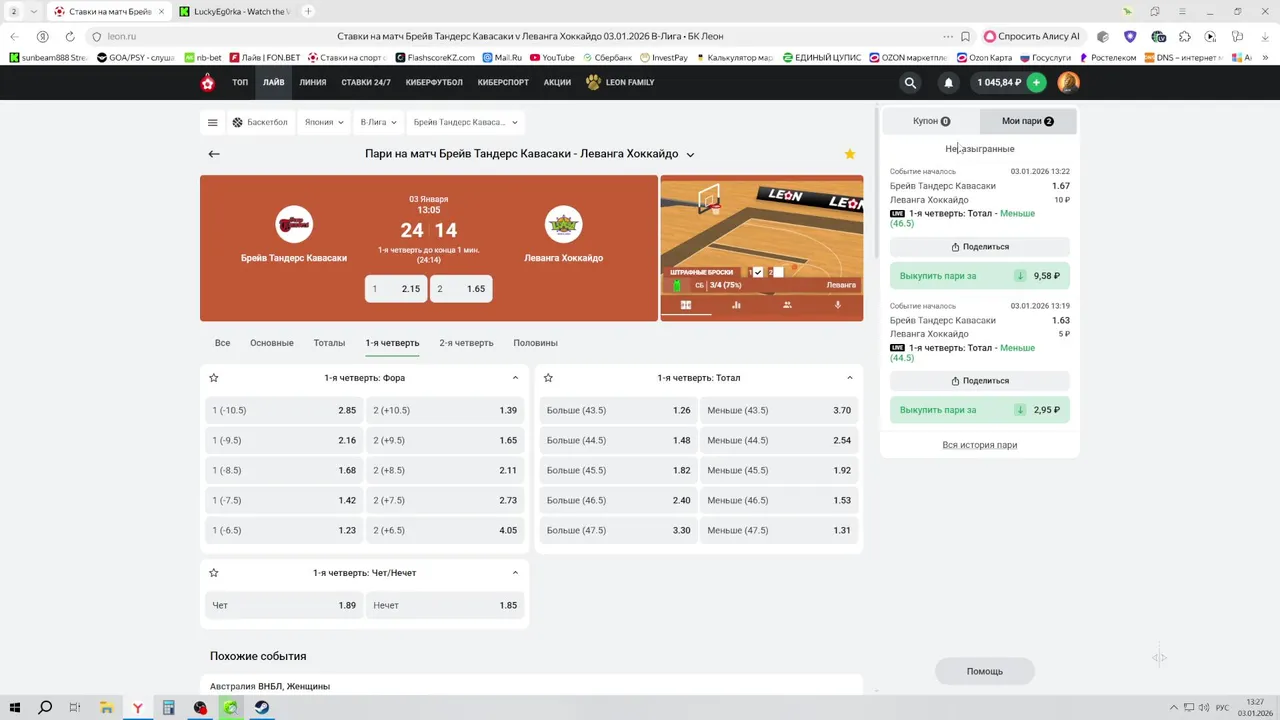1280x720 pixels.
Task: Click Поделиться for the 46.5 total bet
Action: click(x=980, y=247)
